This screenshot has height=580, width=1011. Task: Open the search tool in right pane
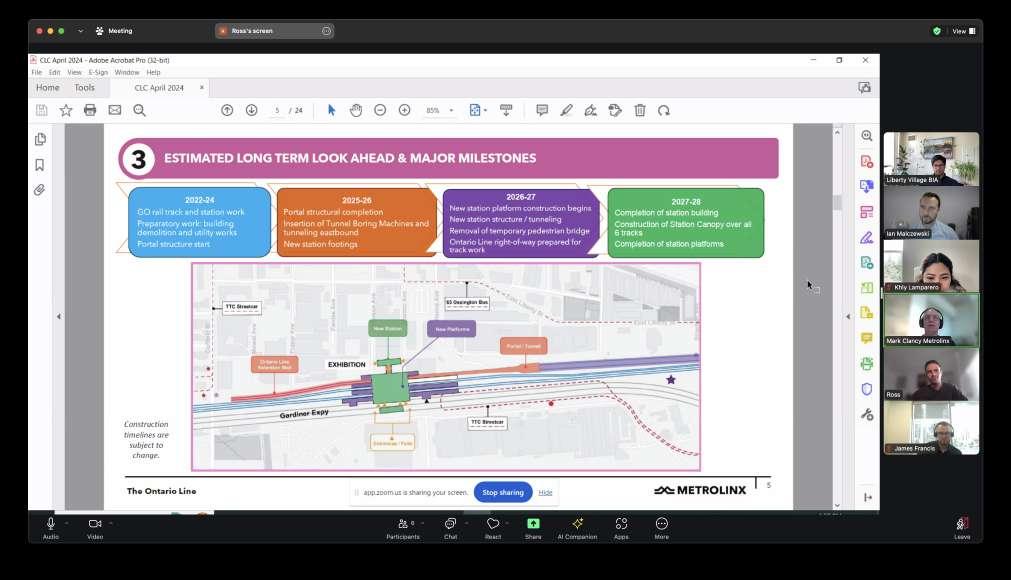(x=867, y=136)
